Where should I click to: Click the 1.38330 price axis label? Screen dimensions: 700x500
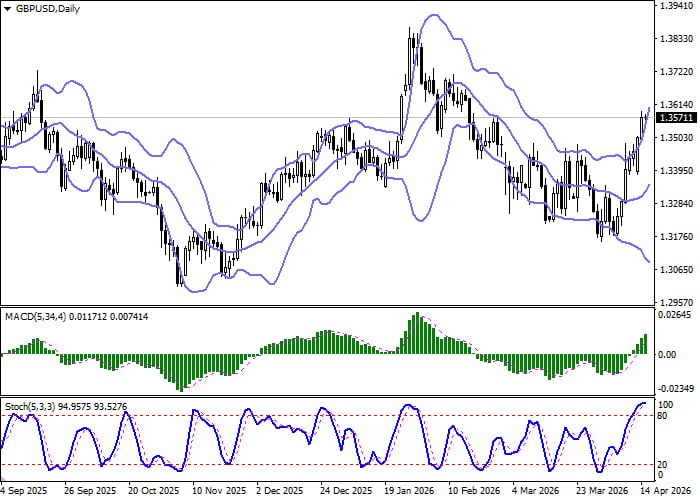click(678, 39)
